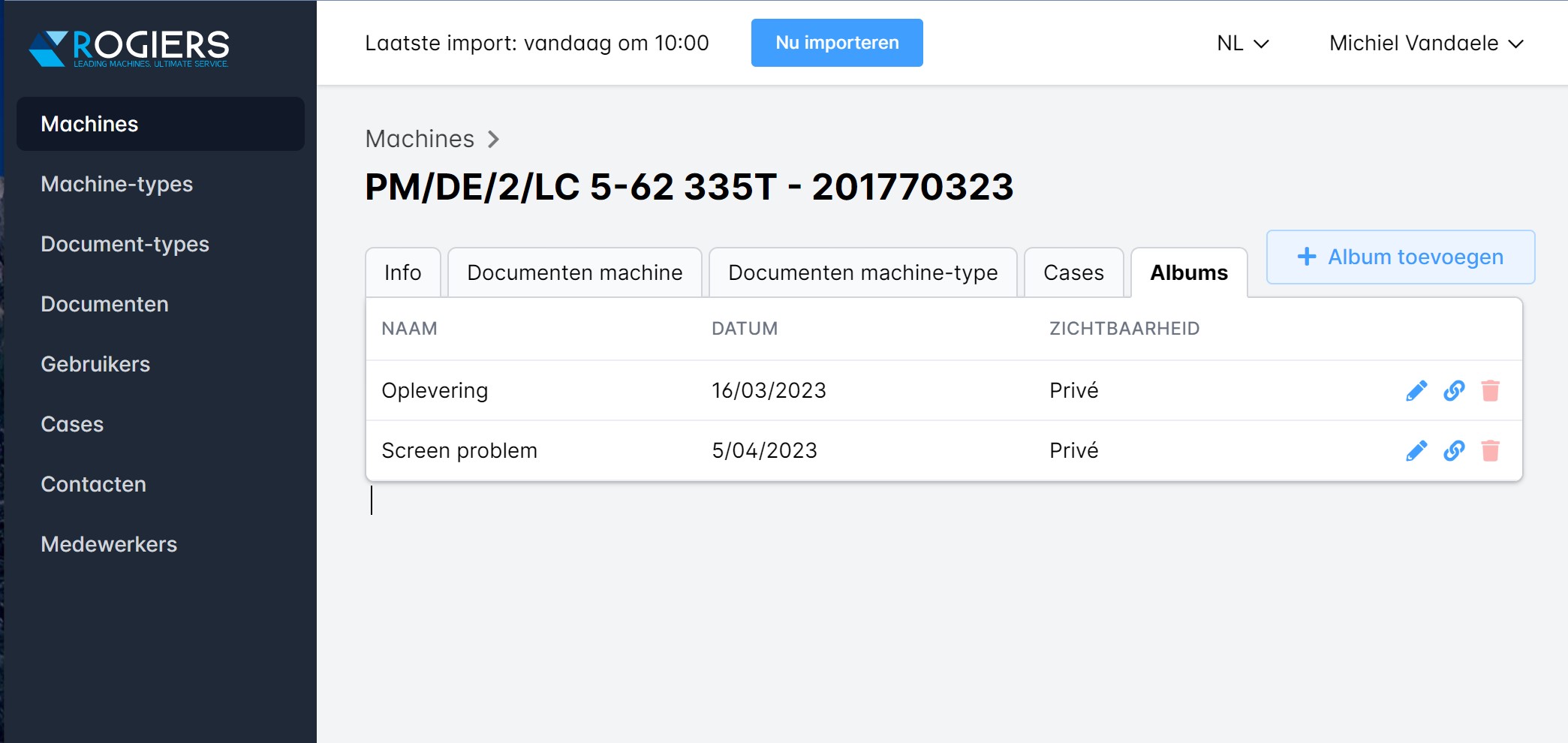Viewport: 1568px width, 743px height.
Task: Click the Nu importeren button
Action: (x=836, y=43)
